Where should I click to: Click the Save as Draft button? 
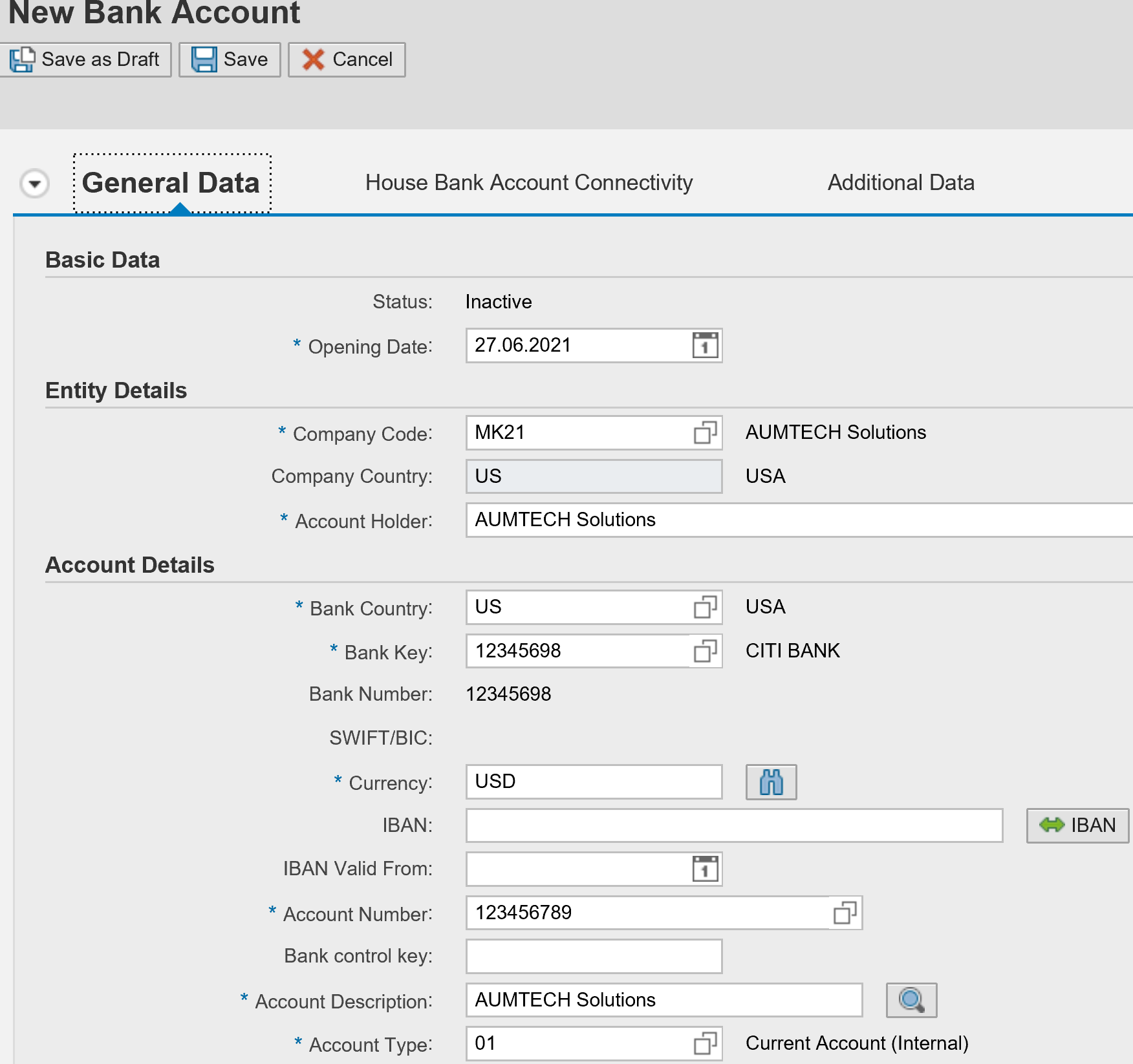click(x=85, y=59)
